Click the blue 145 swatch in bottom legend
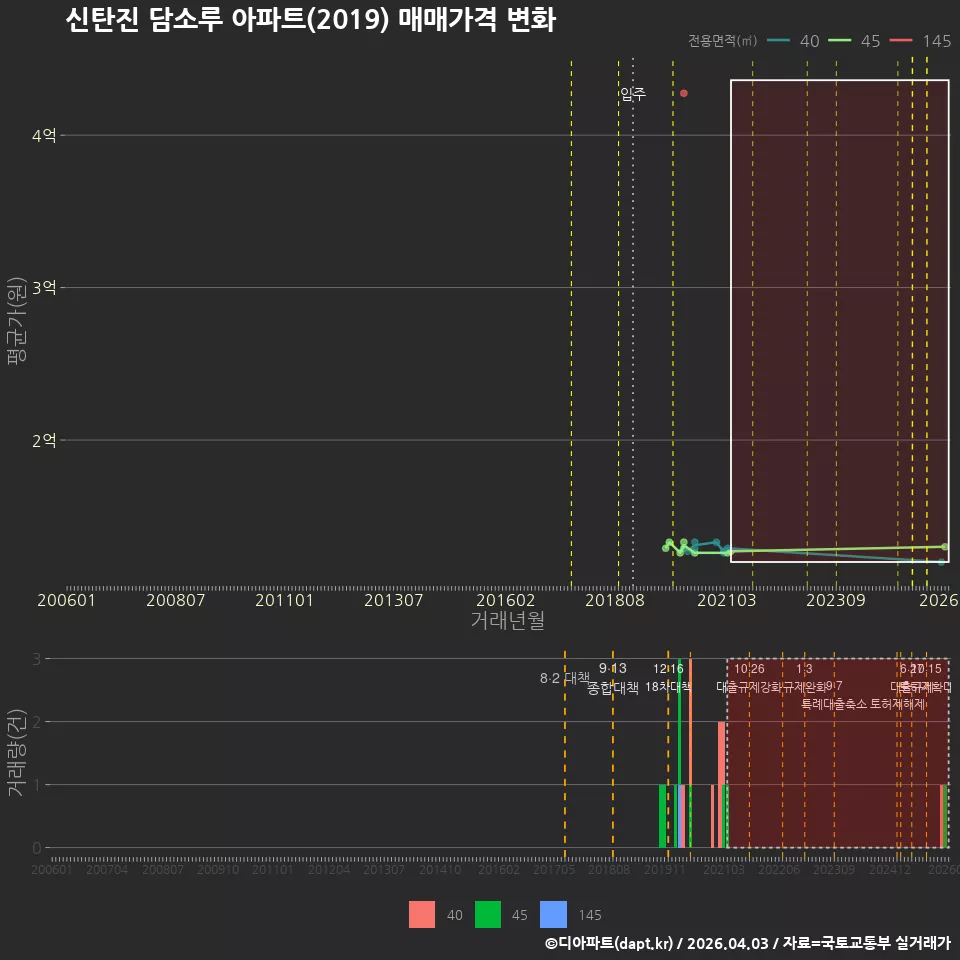960x960 pixels. point(553,915)
